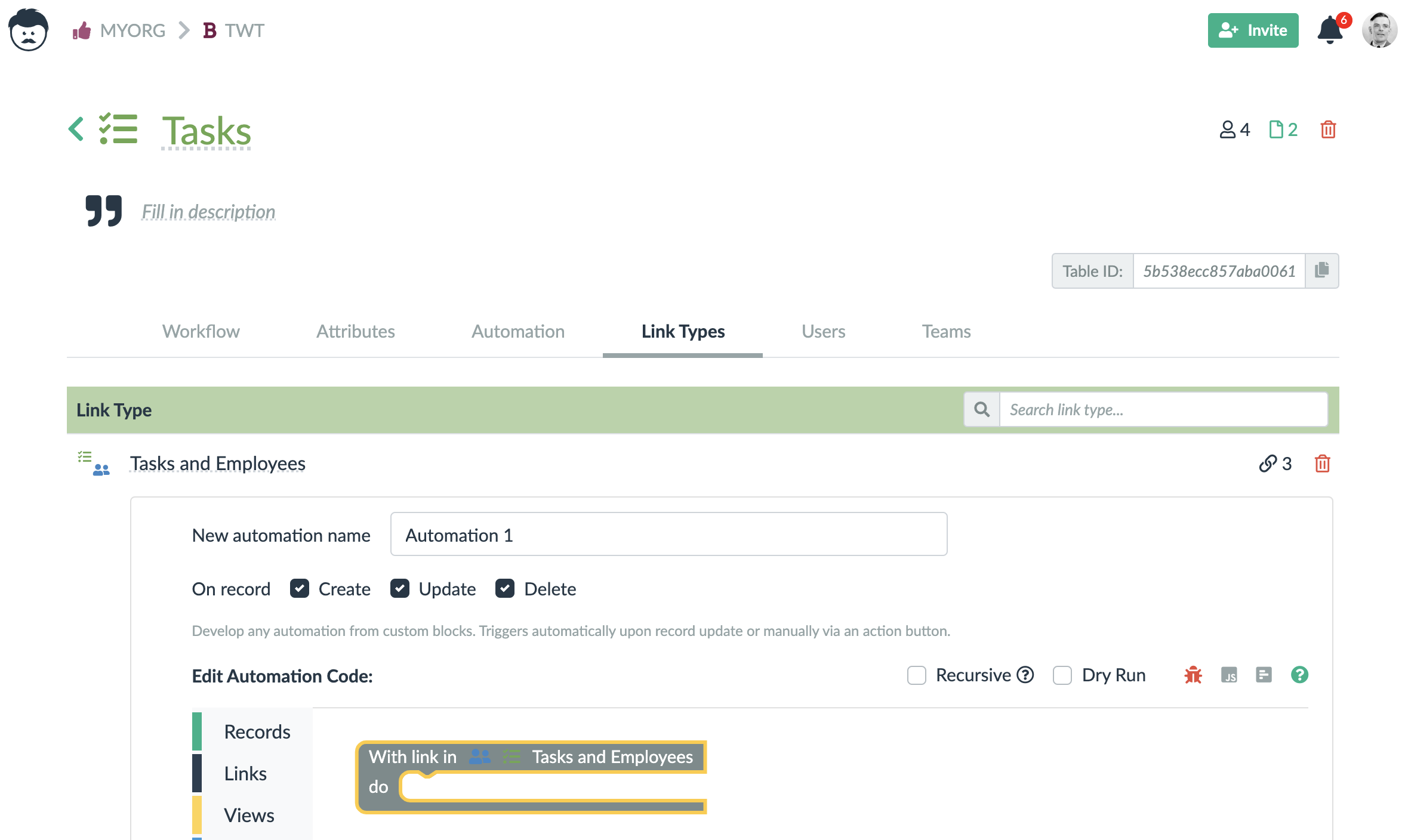This screenshot has width=1405, height=840.
Task: Click the delete trash icon for Tasks and Employees
Action: [x=1322, y=463]
